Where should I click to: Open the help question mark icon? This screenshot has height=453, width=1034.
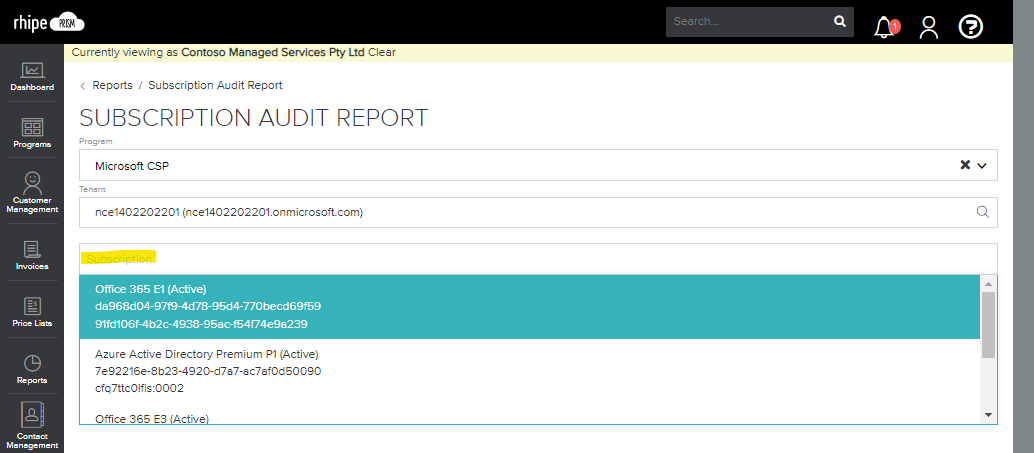(971, 27)
